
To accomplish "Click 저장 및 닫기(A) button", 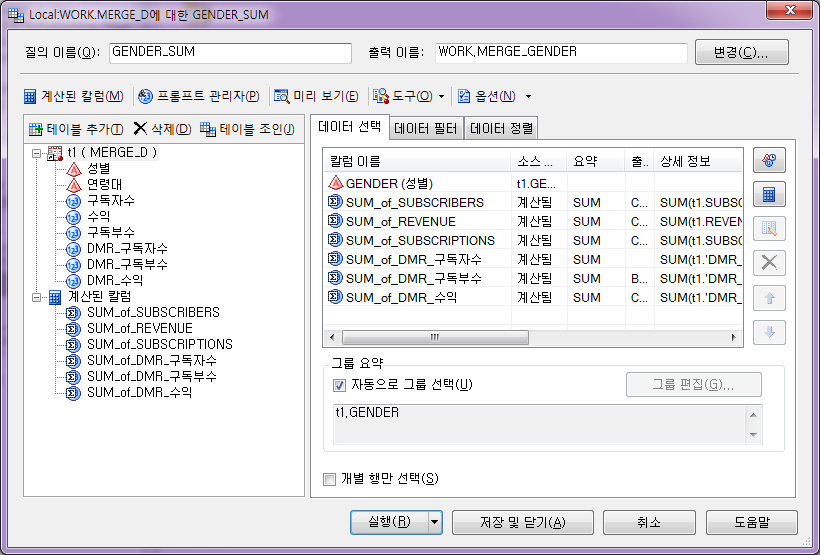I will click(522, 522).
